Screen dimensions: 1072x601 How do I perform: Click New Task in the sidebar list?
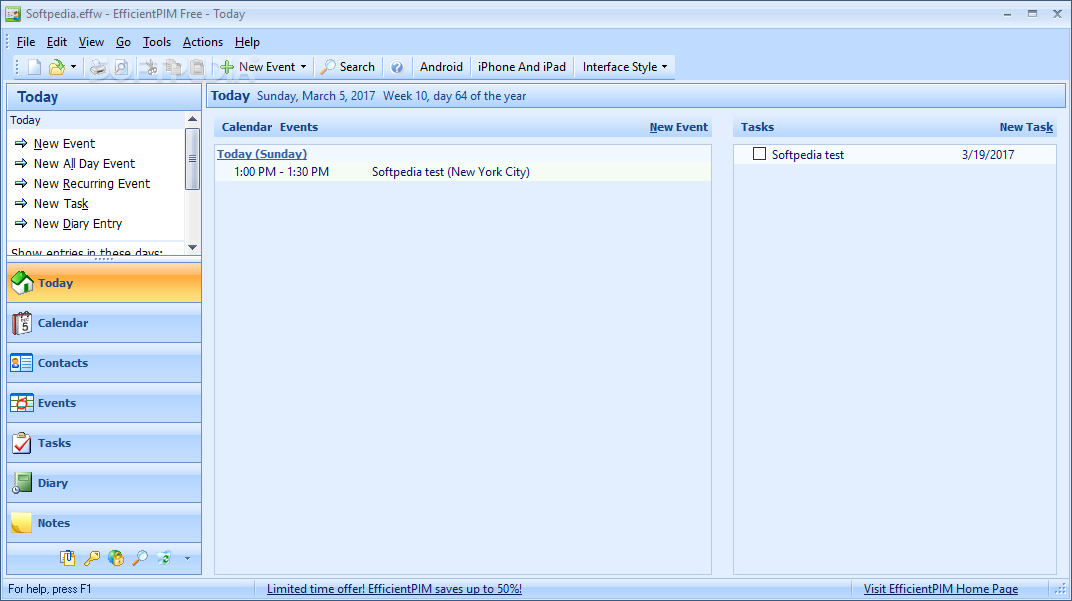click(x=61, y=204)
